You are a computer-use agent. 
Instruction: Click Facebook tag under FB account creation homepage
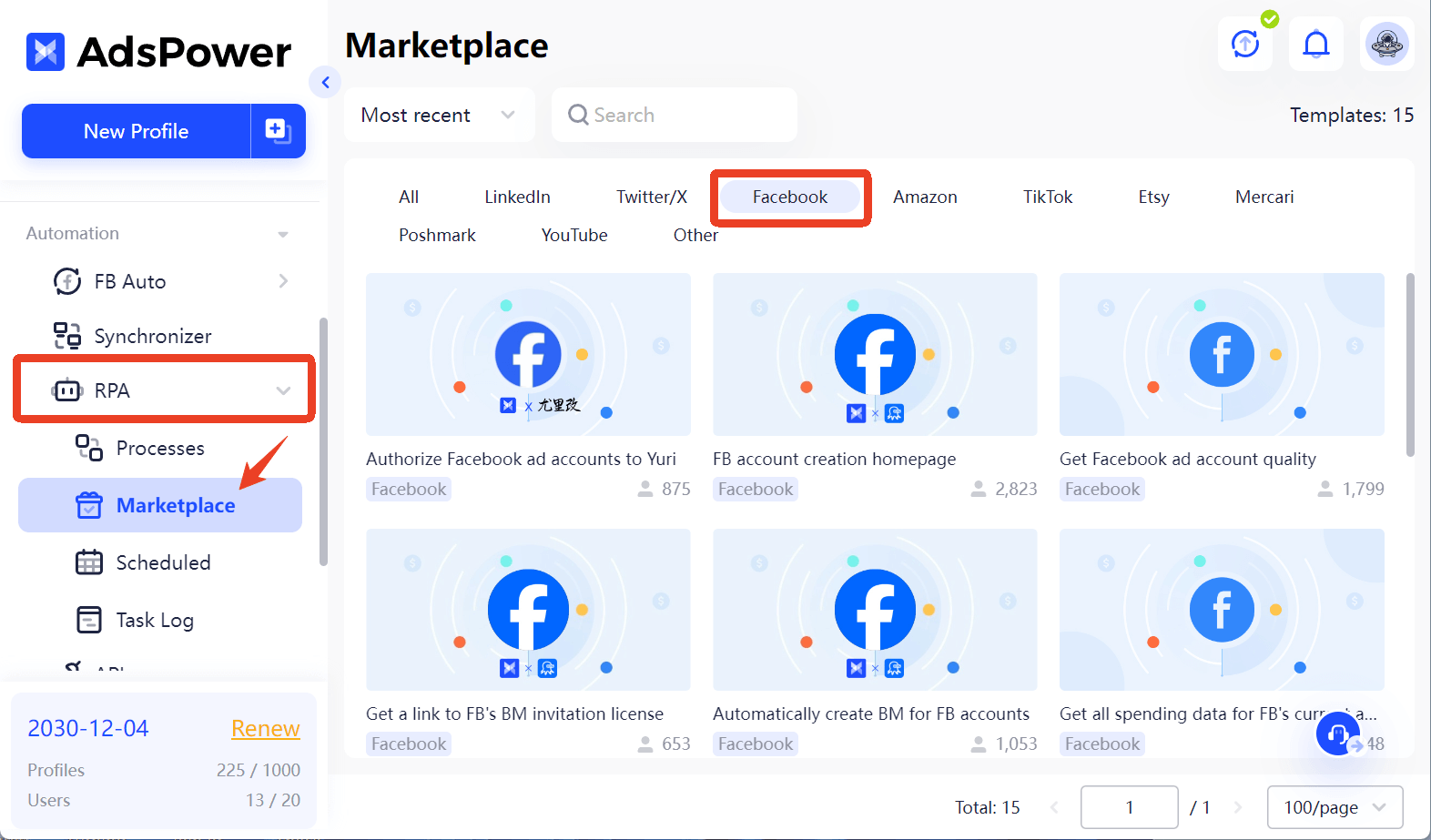tap(756, 489)
